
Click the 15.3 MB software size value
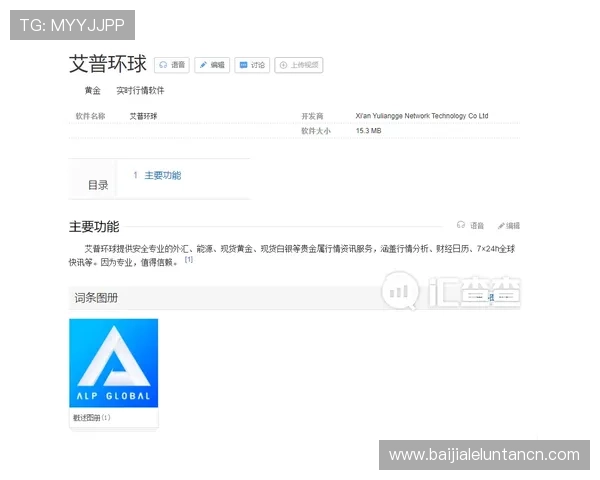[368, 131]
